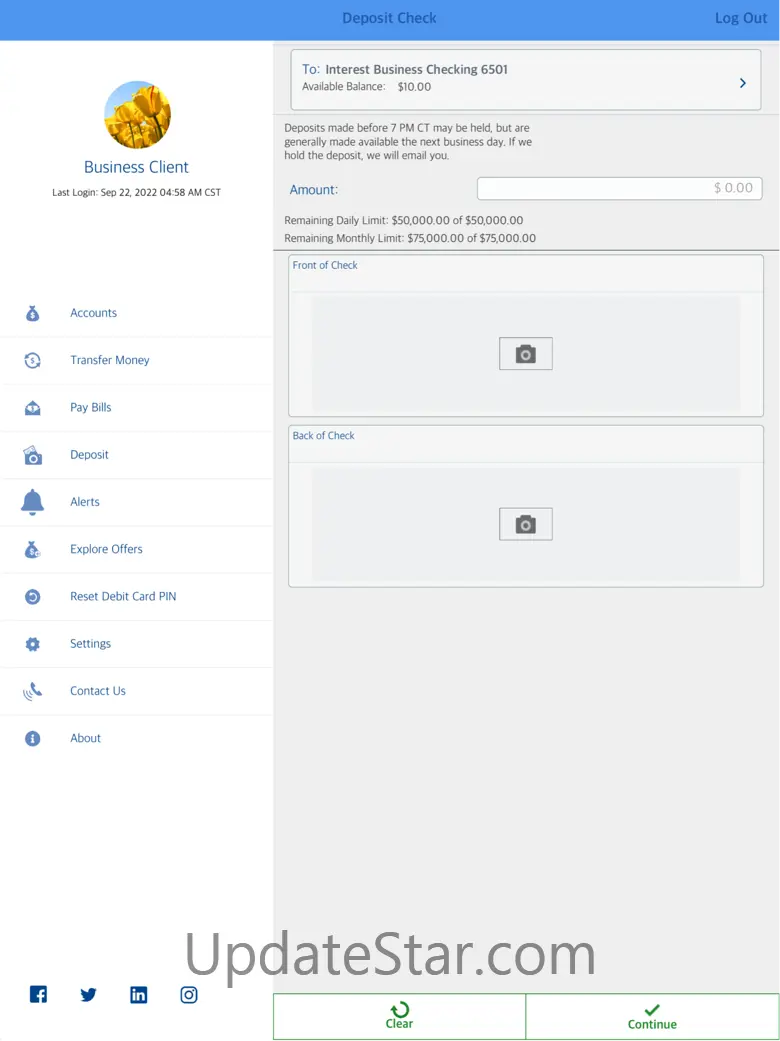Click the Continue button

point(652,1016)
